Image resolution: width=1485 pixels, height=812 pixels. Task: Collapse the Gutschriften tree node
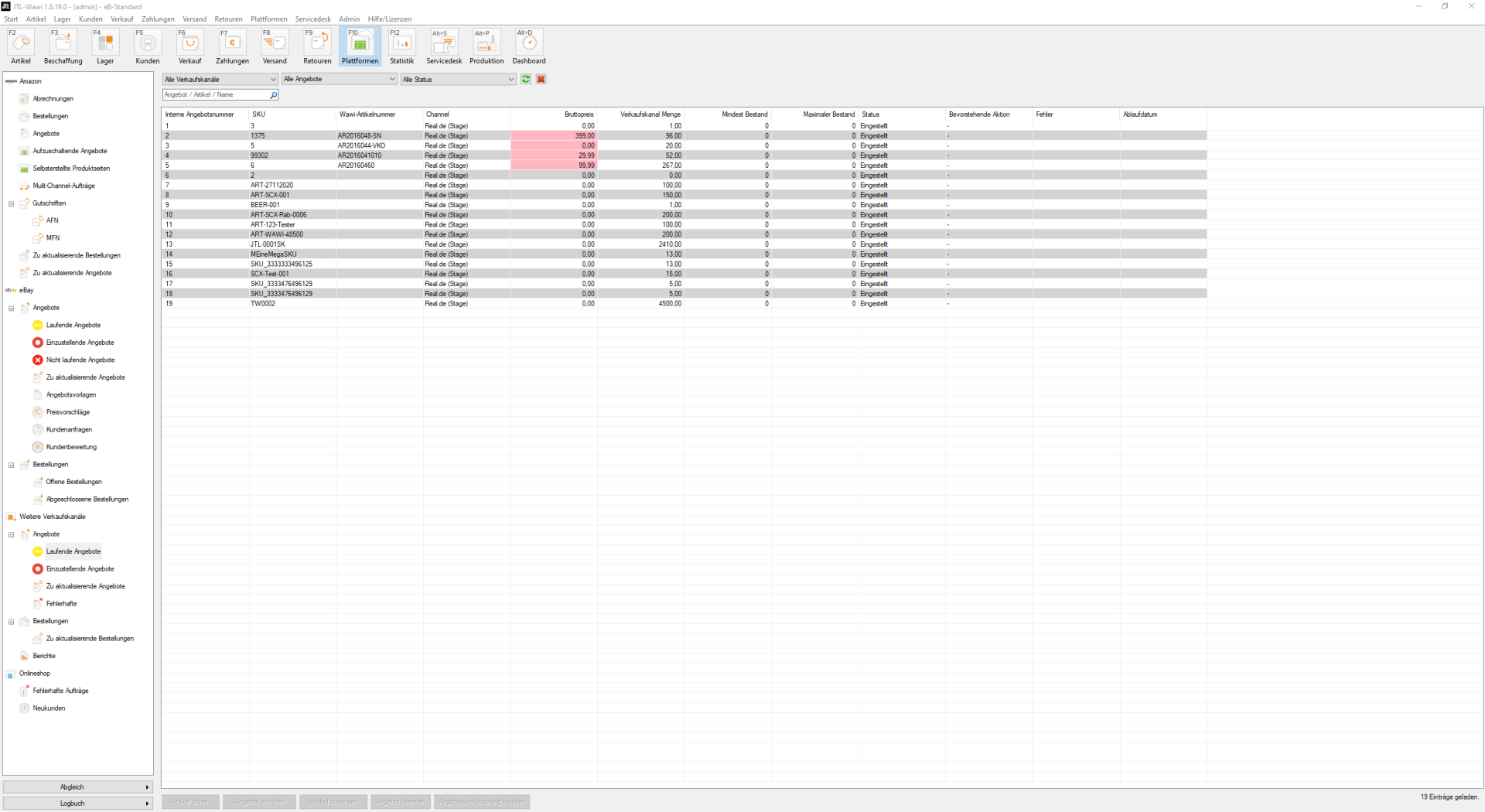point(12,204)
